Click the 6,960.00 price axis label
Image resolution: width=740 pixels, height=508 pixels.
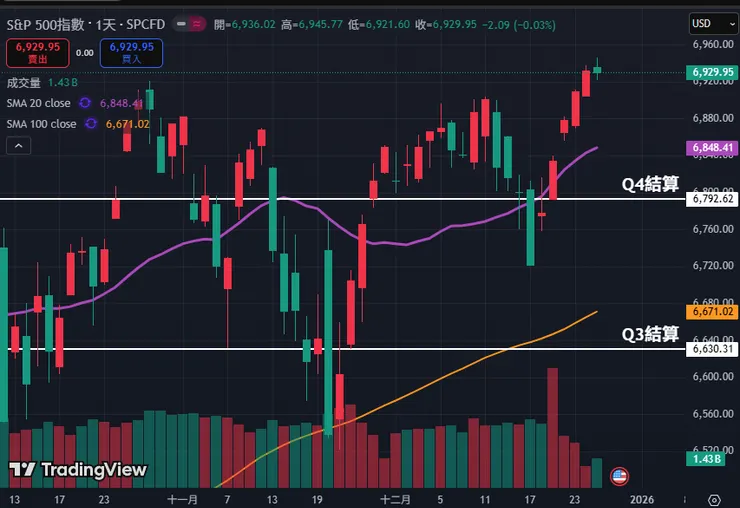(713, 44)
